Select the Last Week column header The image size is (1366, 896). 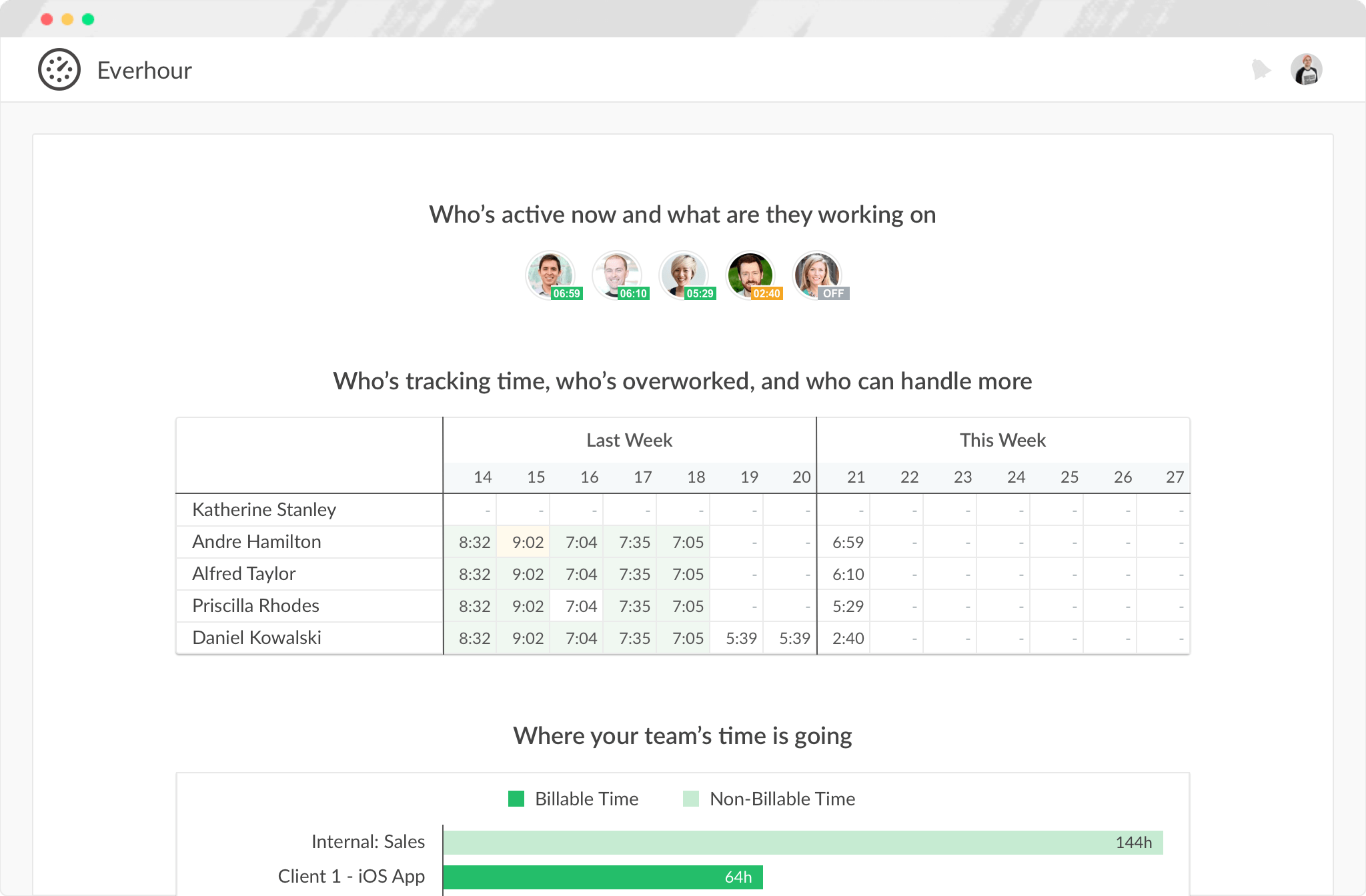pyautogui.click(x=629, y=440)
